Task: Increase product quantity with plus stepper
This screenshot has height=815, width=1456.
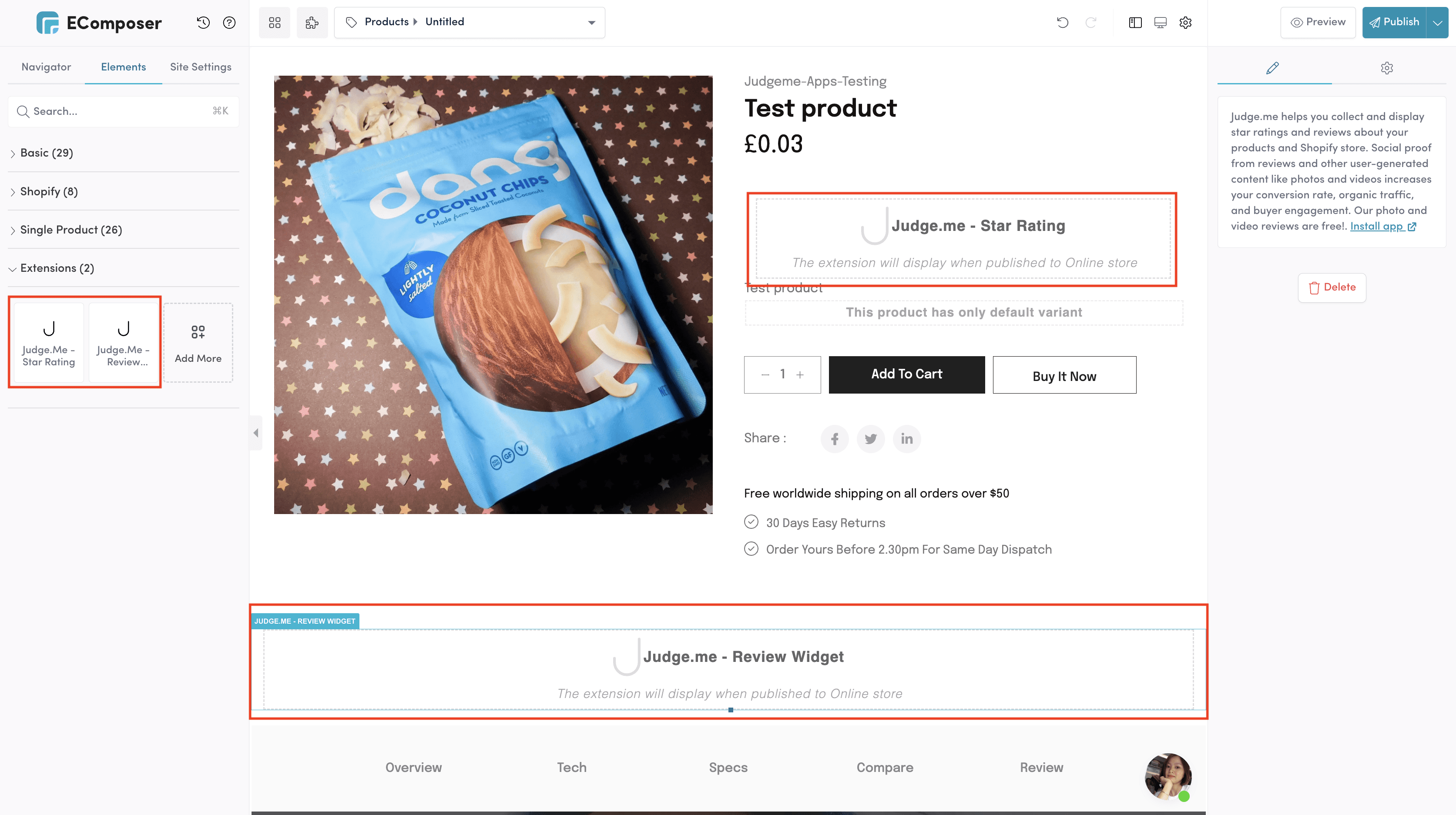Action: tap(800, 374)
